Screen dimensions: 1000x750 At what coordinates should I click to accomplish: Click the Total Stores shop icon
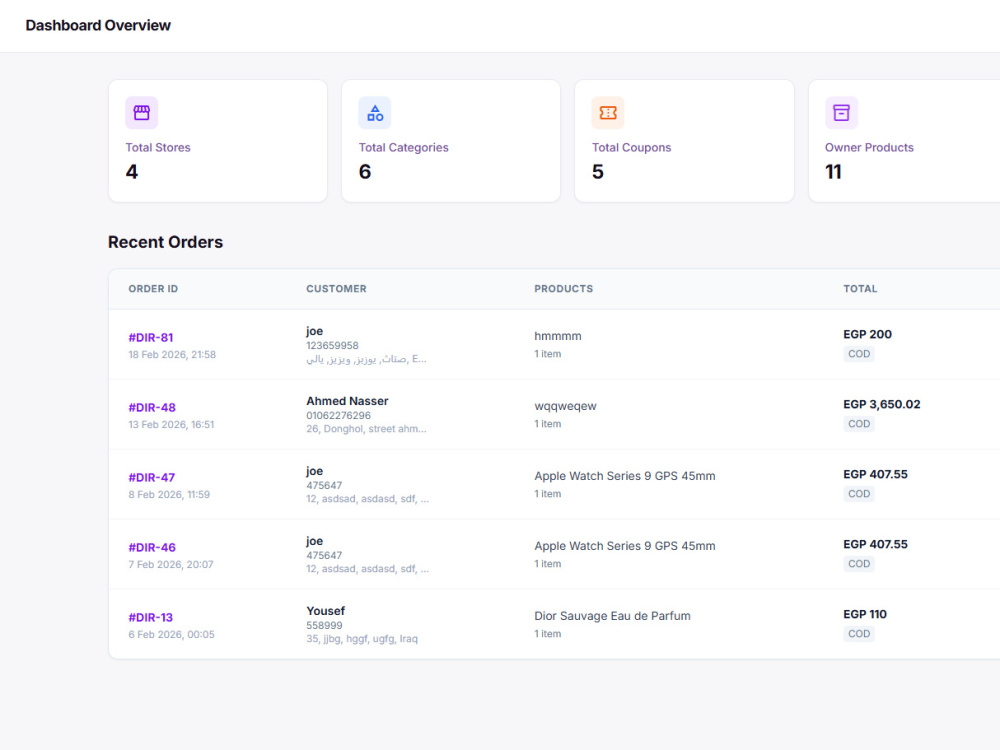coord(142,113)
